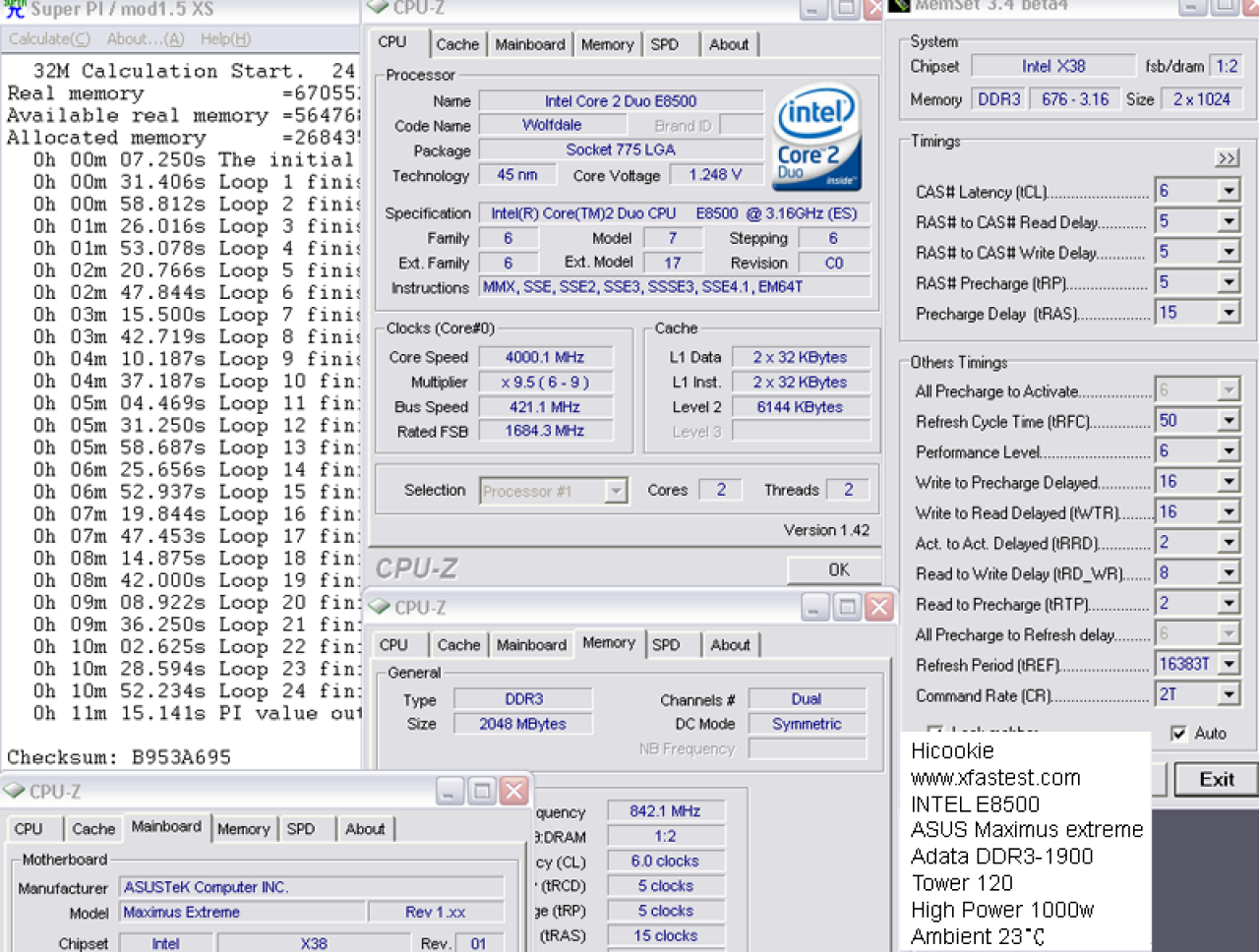Open About menu in Super PI
Screen dimensions: 1259x952
[145, 39]
